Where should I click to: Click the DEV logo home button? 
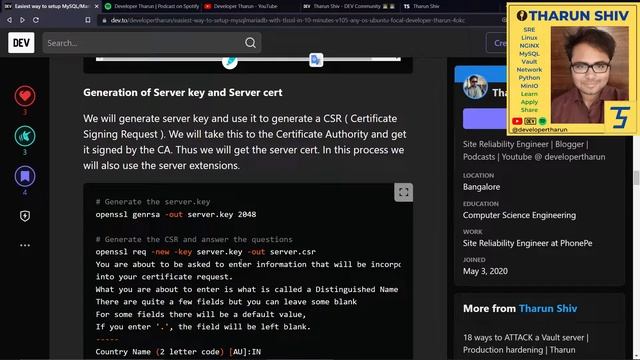coord(21,43)
